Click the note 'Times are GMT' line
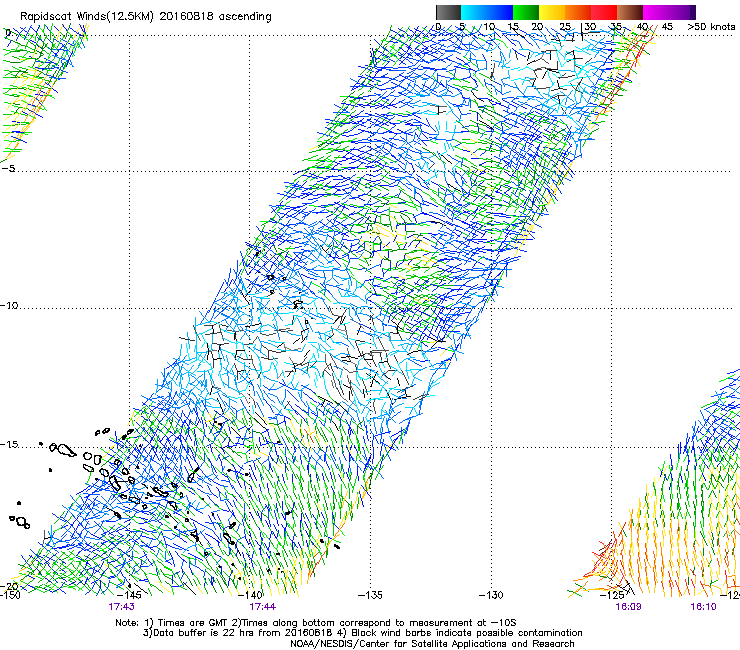Screen dimensions: 740x650 (x=316, y=623)
